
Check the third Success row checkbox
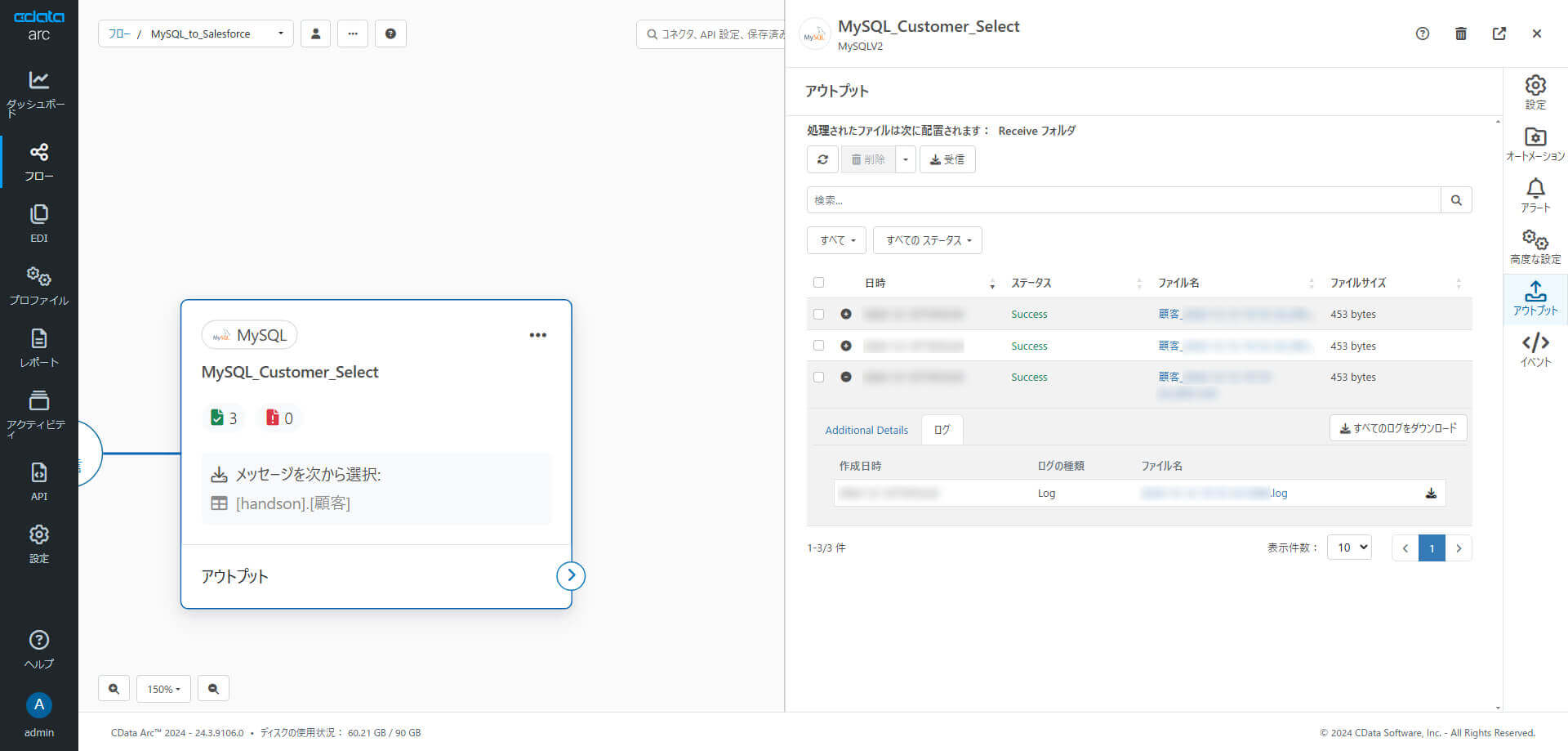(818, 377)
